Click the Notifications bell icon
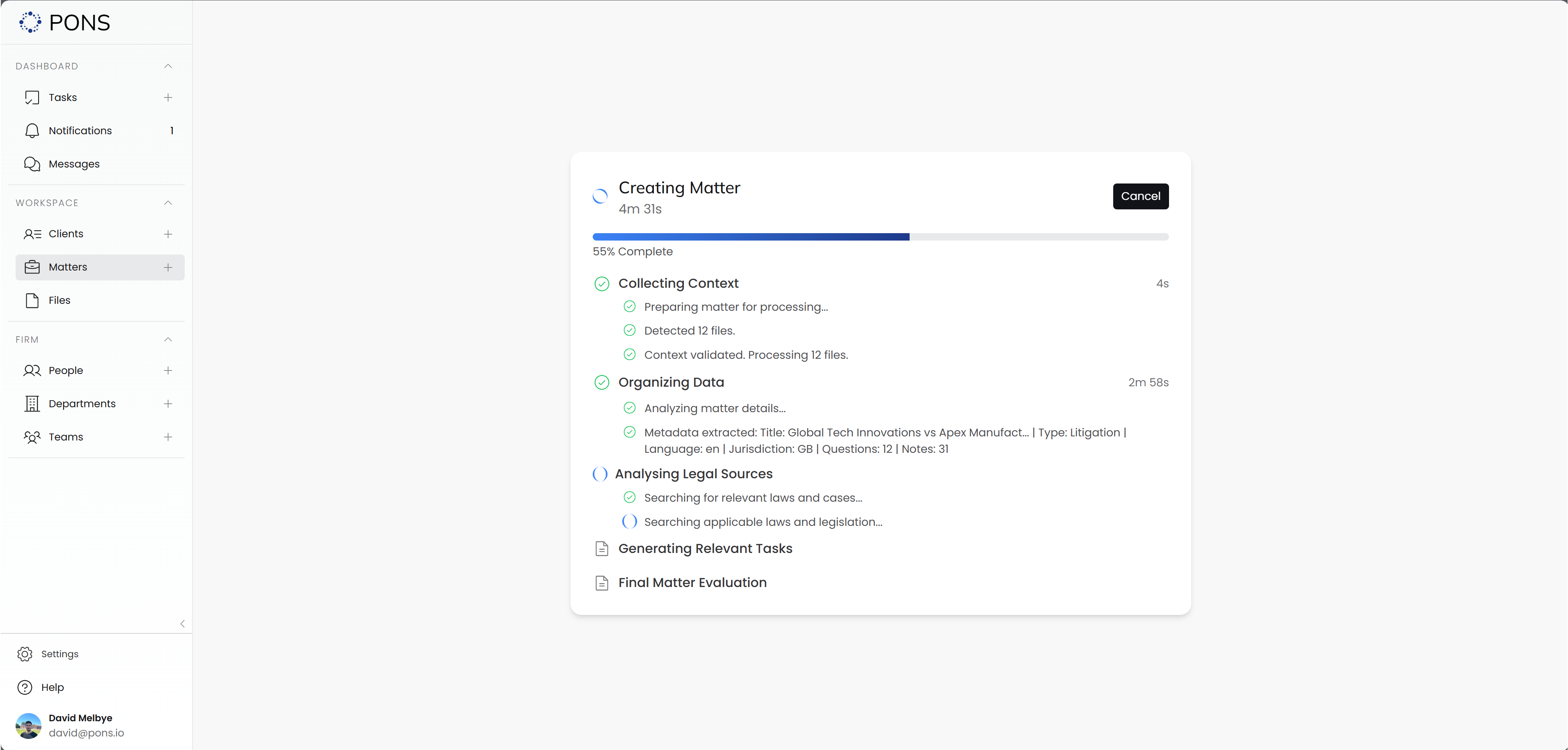The height and width of the screenshot is (750, 1568). 32,130
